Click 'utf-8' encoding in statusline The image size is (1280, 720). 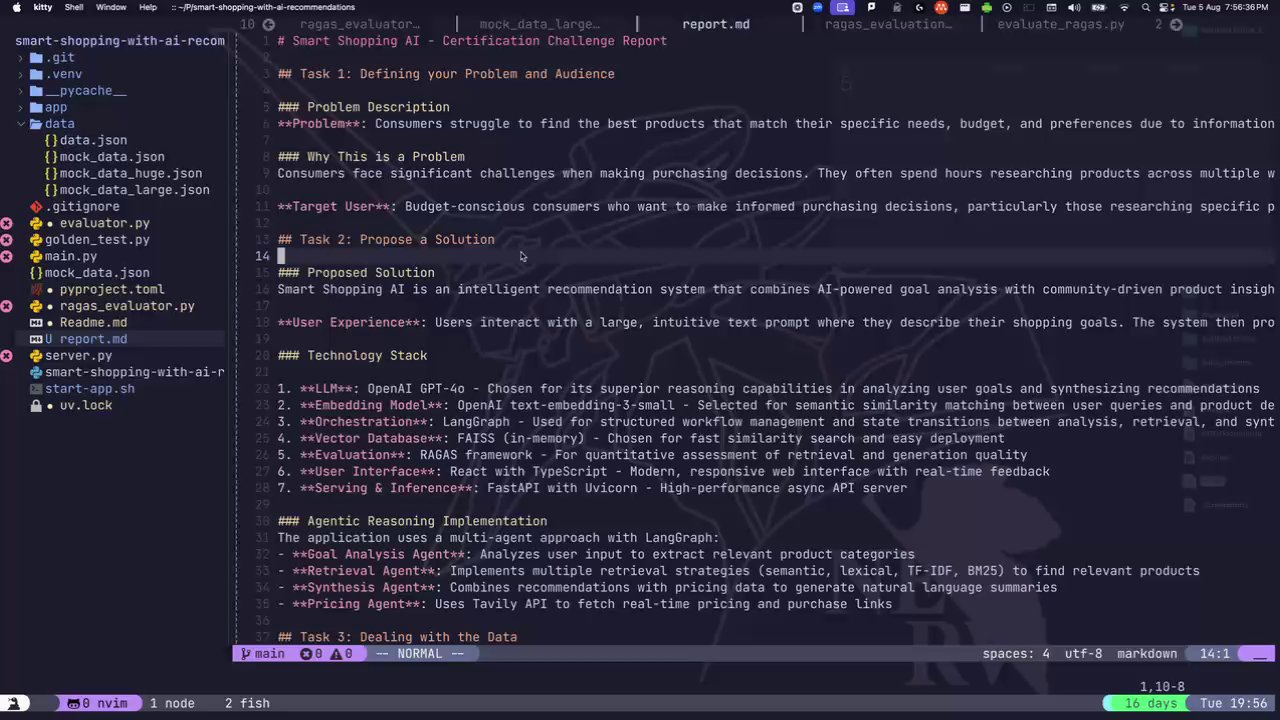point(1083,654)
